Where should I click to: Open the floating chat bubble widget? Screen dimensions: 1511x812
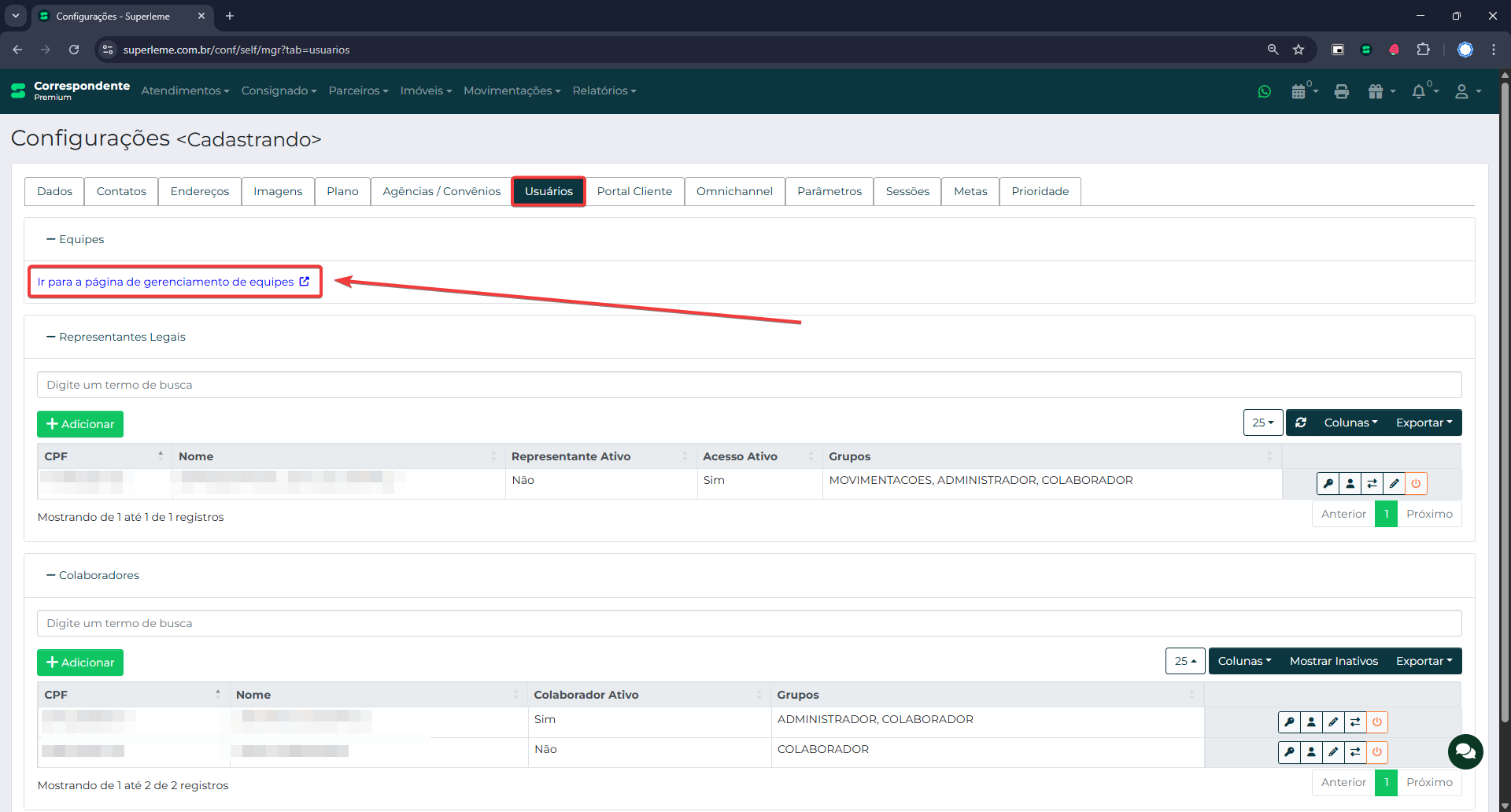(x=1465, y=751)
